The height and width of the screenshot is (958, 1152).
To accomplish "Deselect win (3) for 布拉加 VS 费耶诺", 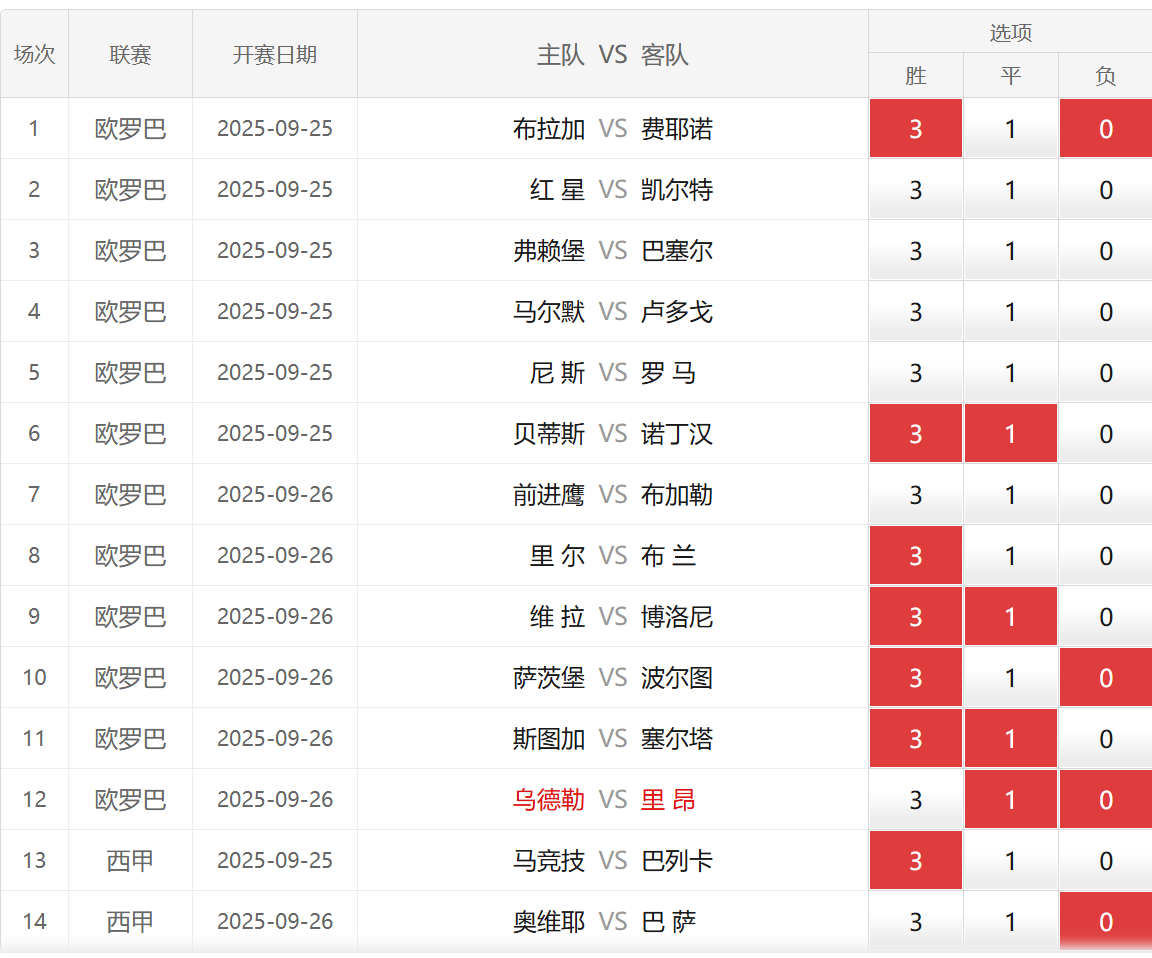I will tap(915, 129).
